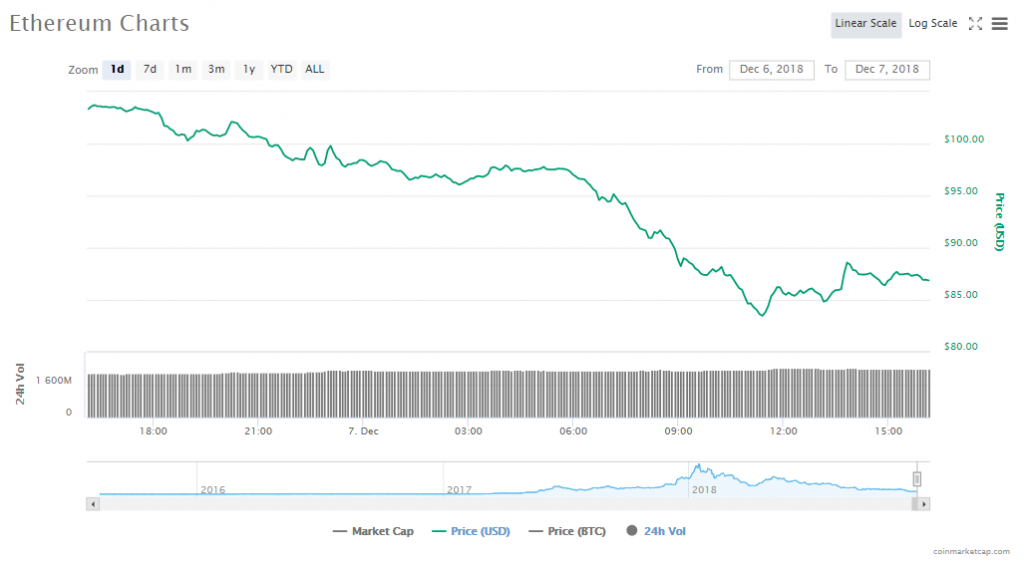Viewport: 1024px width, 567px height.
Task: Select the 7d zoom range
Action: coord(150,70)
